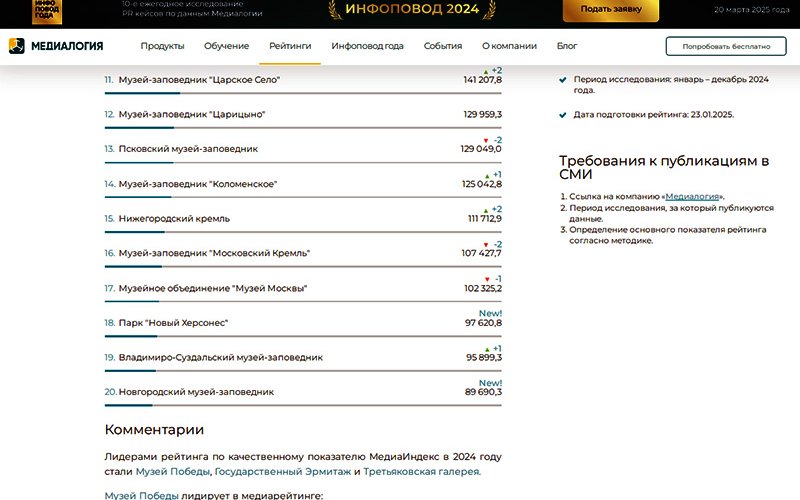
Task: Click the checkmark beside Период исследования
Action: click(563, 80)
